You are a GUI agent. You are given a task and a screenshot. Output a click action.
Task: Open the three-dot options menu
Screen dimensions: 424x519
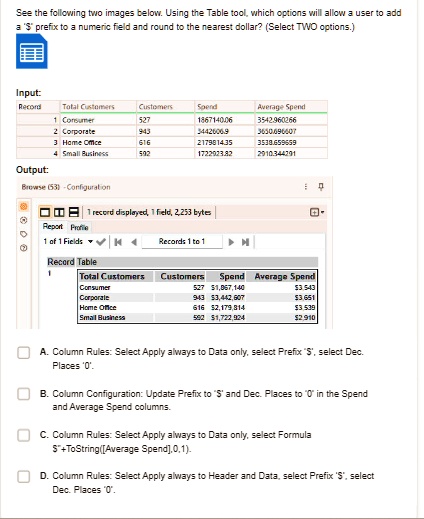click(306, 187)
